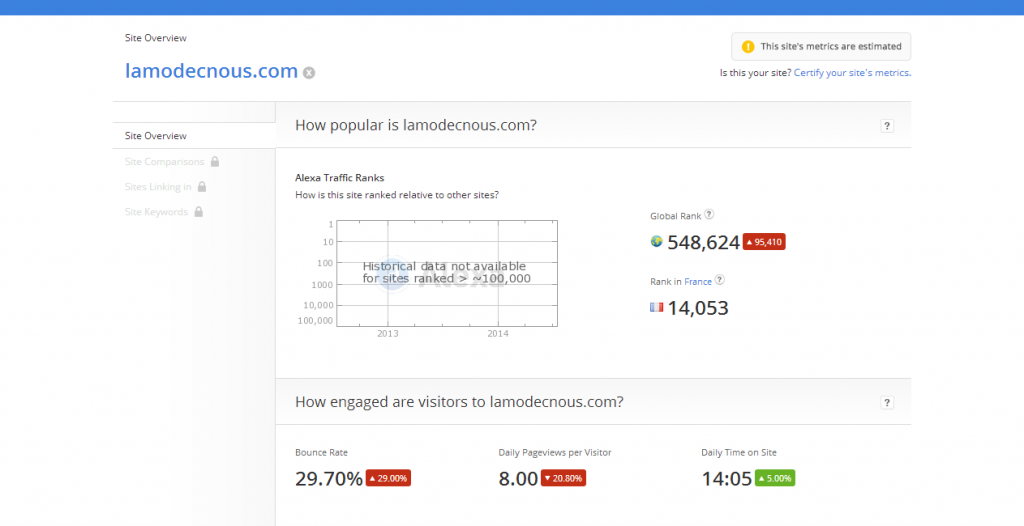1024x526 pixels.
Task: Click the 2013 label on chart axis
Action: [388, 333]
